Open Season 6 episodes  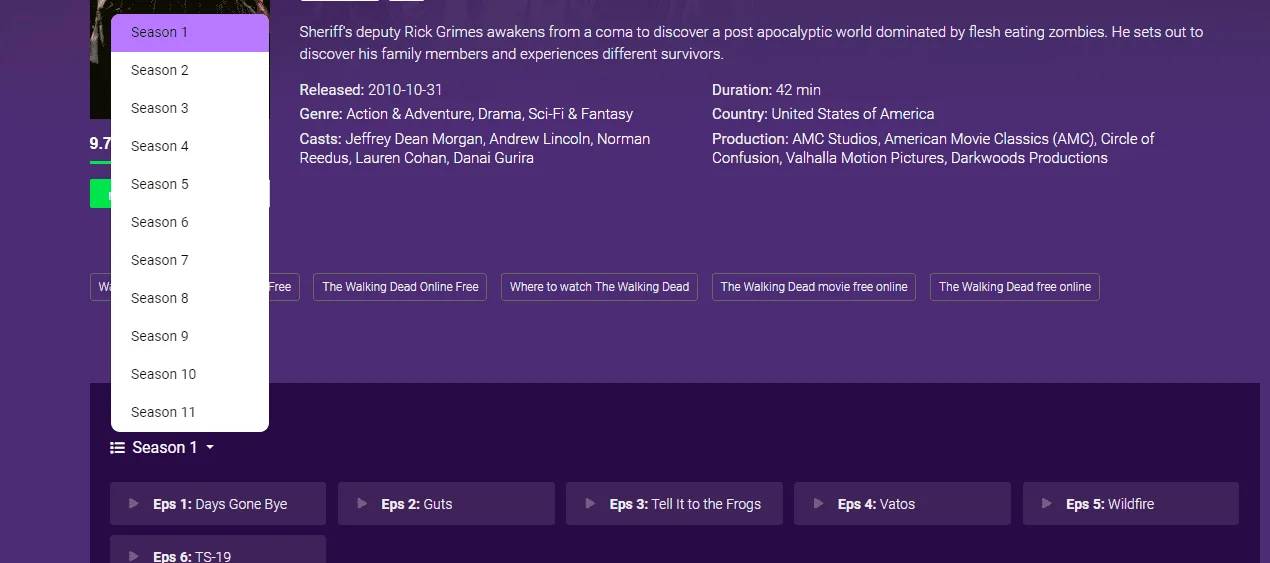[x=190, y=222]
